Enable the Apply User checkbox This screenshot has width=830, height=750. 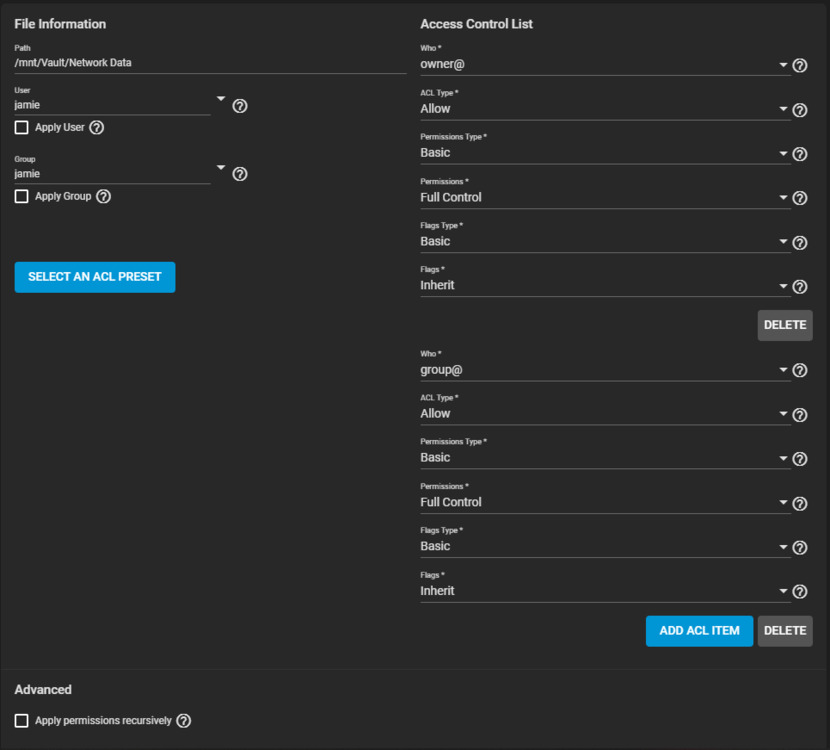click(22, 128)
